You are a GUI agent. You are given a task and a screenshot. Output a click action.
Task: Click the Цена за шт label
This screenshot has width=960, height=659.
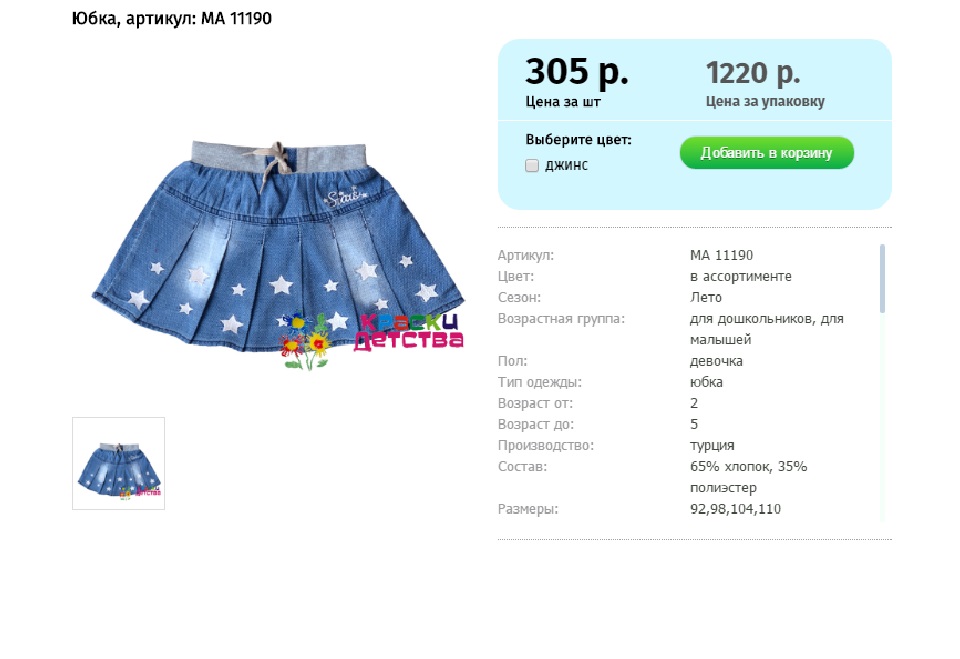(563, 102)
